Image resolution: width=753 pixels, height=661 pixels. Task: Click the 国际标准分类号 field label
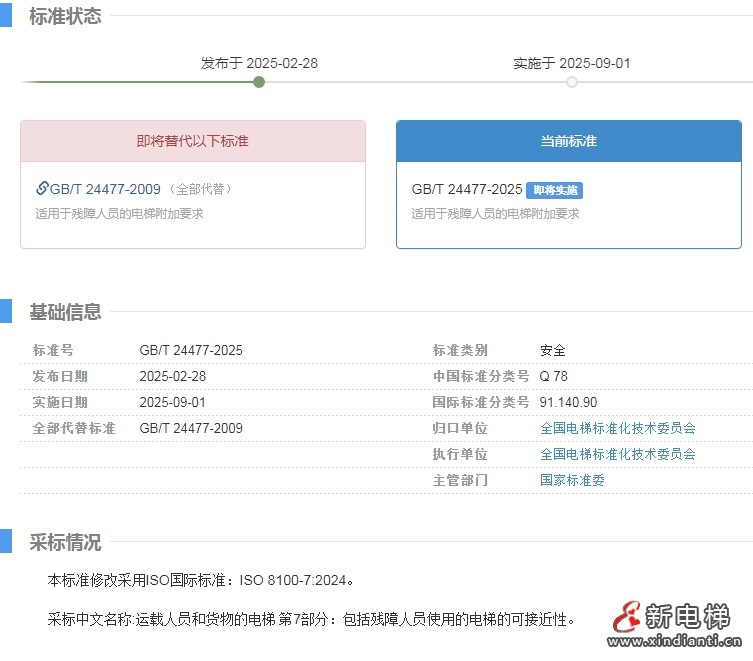(x=481, y=402)
